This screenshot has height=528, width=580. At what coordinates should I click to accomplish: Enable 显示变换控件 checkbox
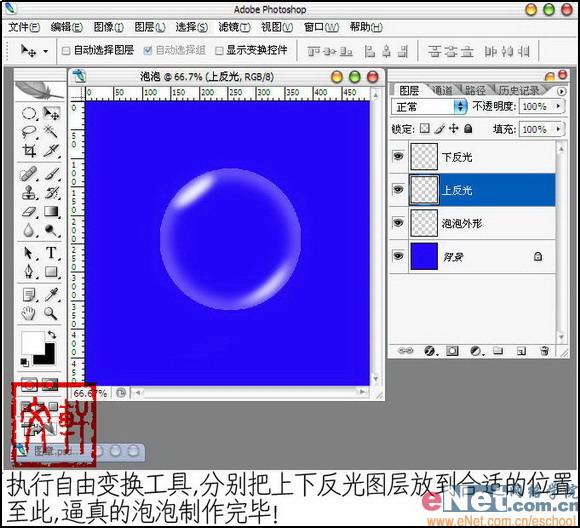[219, 51]
